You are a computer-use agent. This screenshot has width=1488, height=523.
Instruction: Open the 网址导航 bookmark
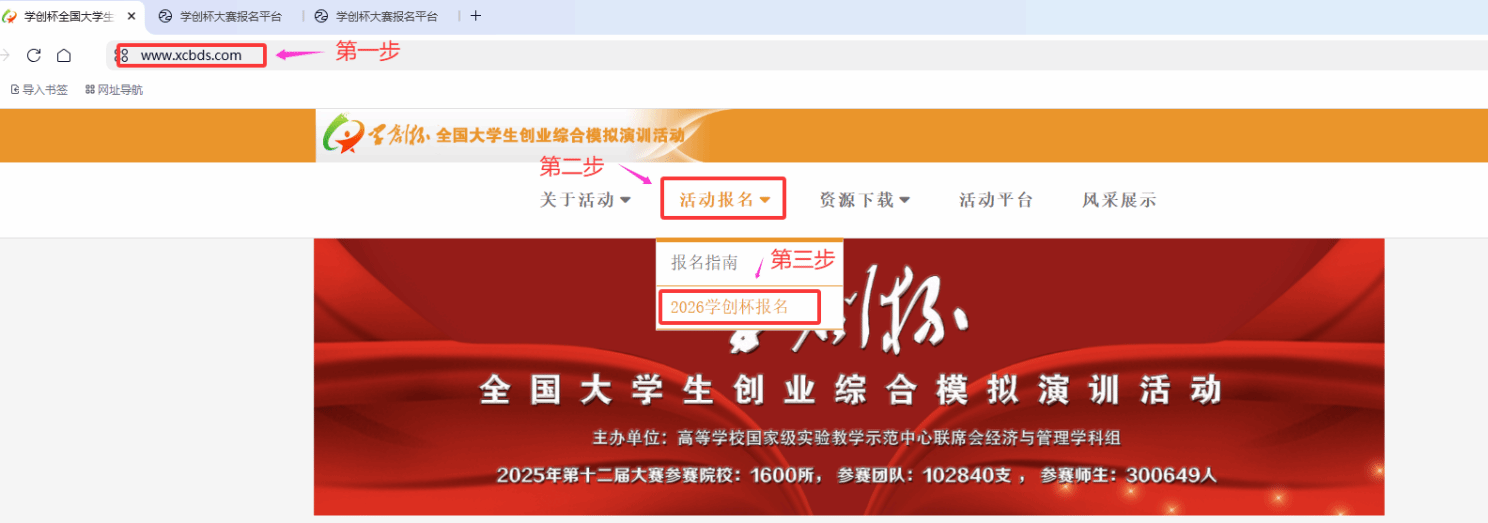point(114,89)
